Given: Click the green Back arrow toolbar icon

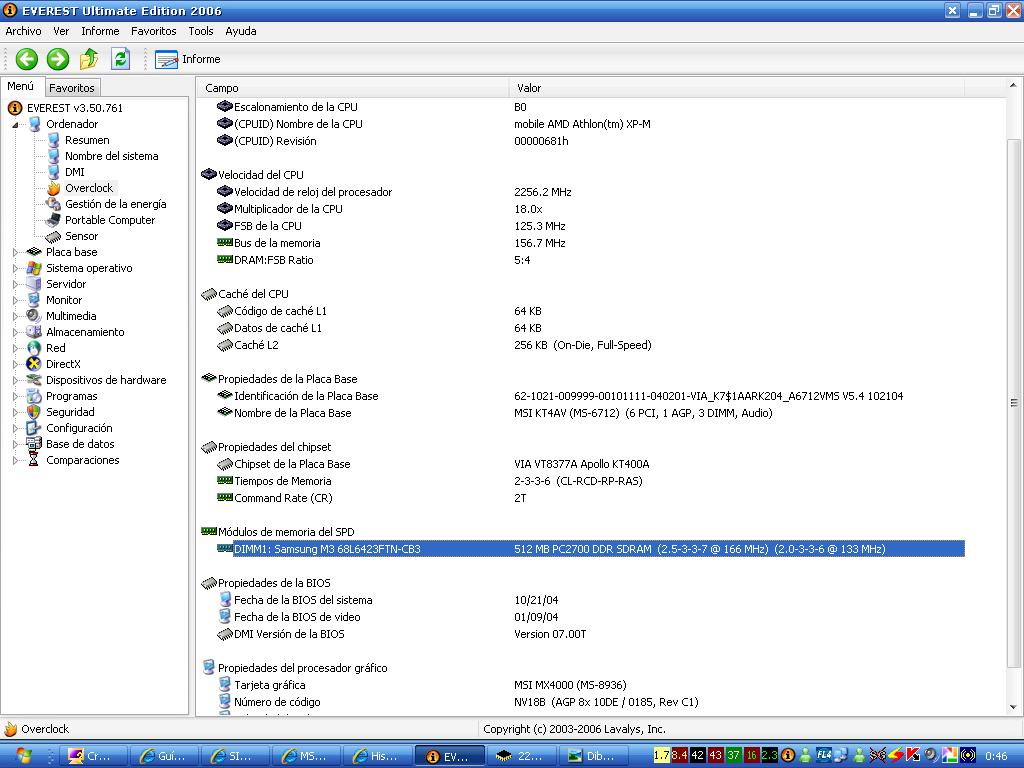Looking at the screenshot, I should [26, 59].
